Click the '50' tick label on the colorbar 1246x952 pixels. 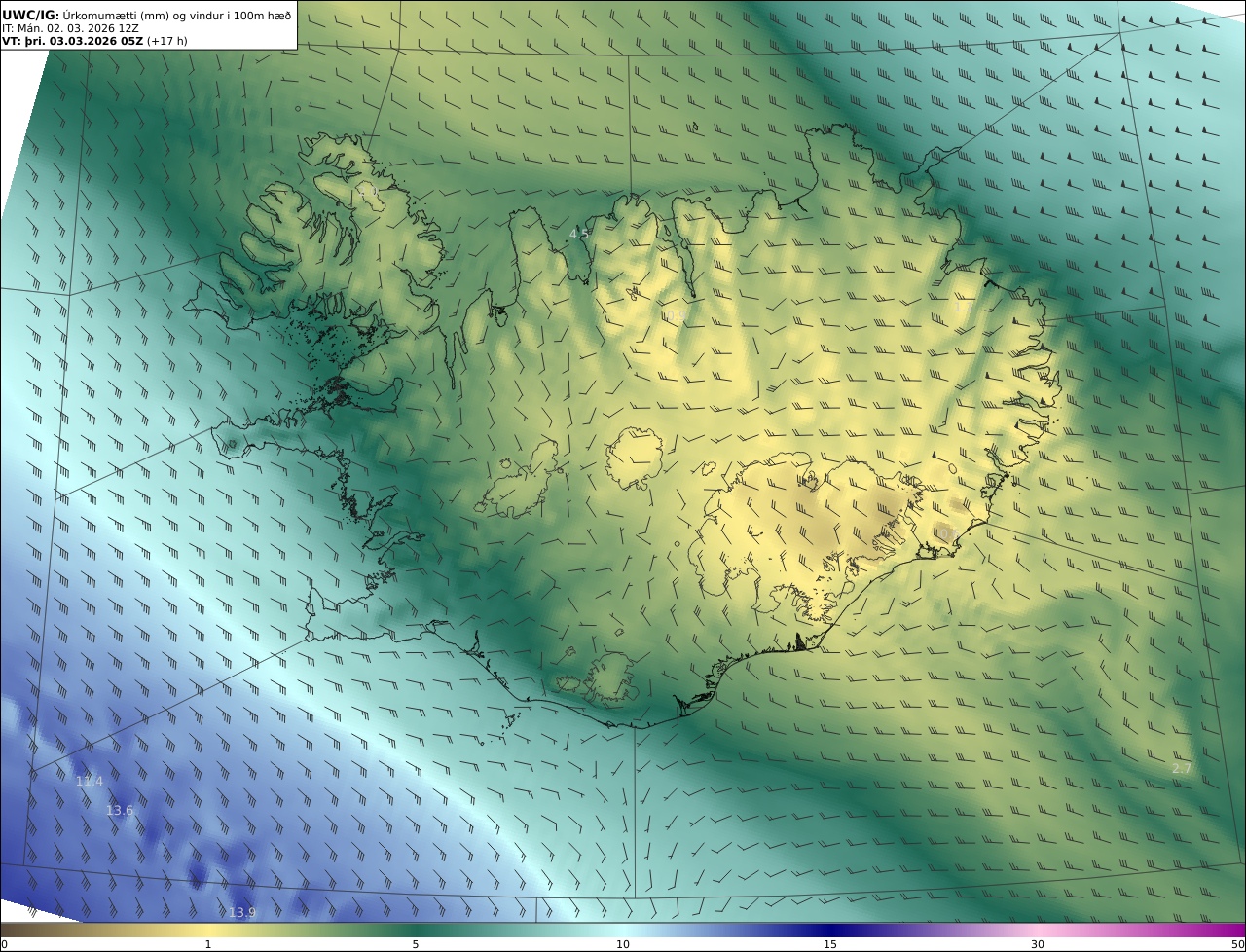coord(1237,944)
